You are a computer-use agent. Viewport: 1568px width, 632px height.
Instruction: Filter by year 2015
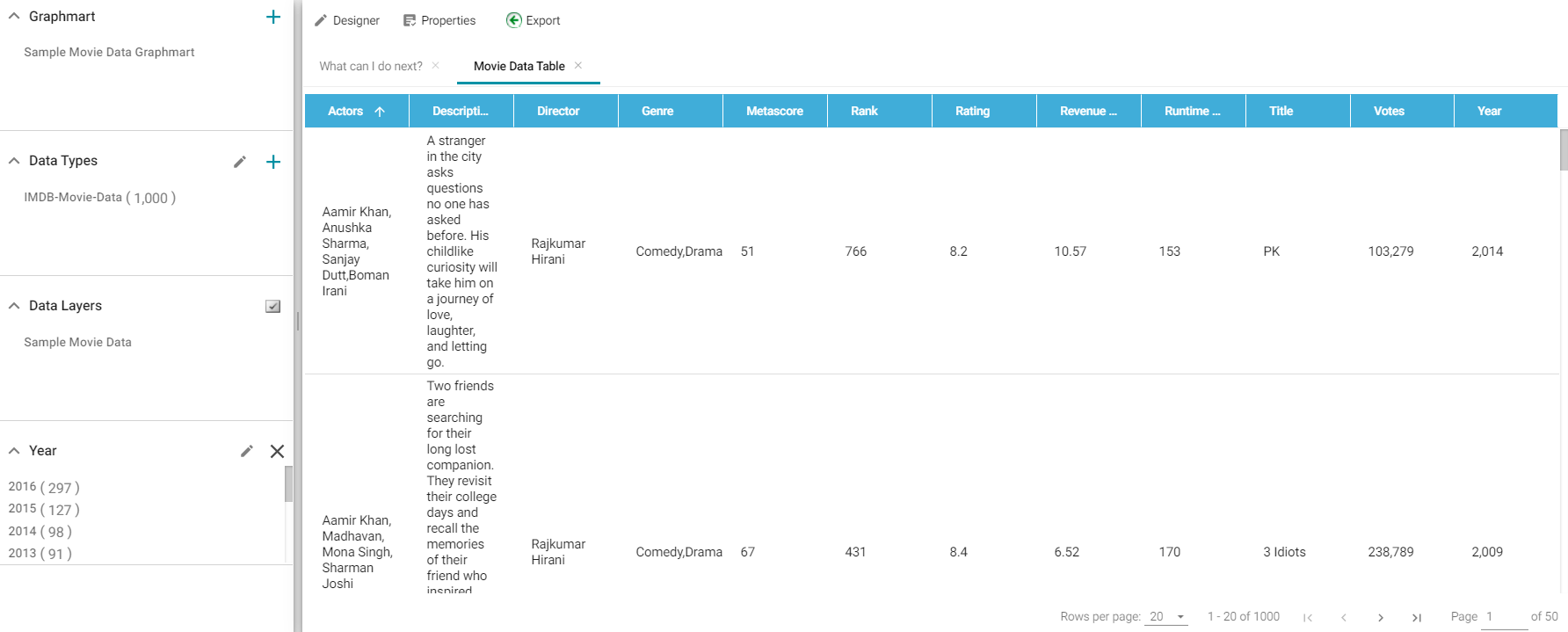(x=44, y=509)
